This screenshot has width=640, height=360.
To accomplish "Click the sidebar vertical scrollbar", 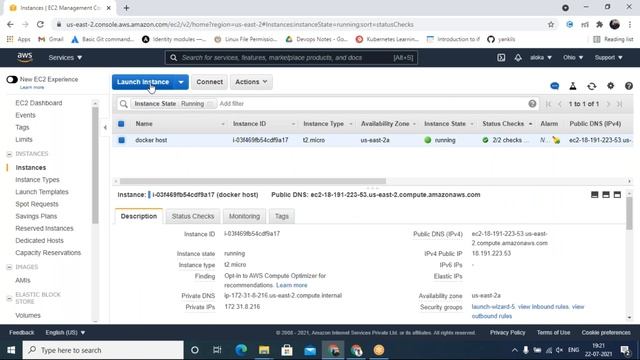I will (95, 165).
